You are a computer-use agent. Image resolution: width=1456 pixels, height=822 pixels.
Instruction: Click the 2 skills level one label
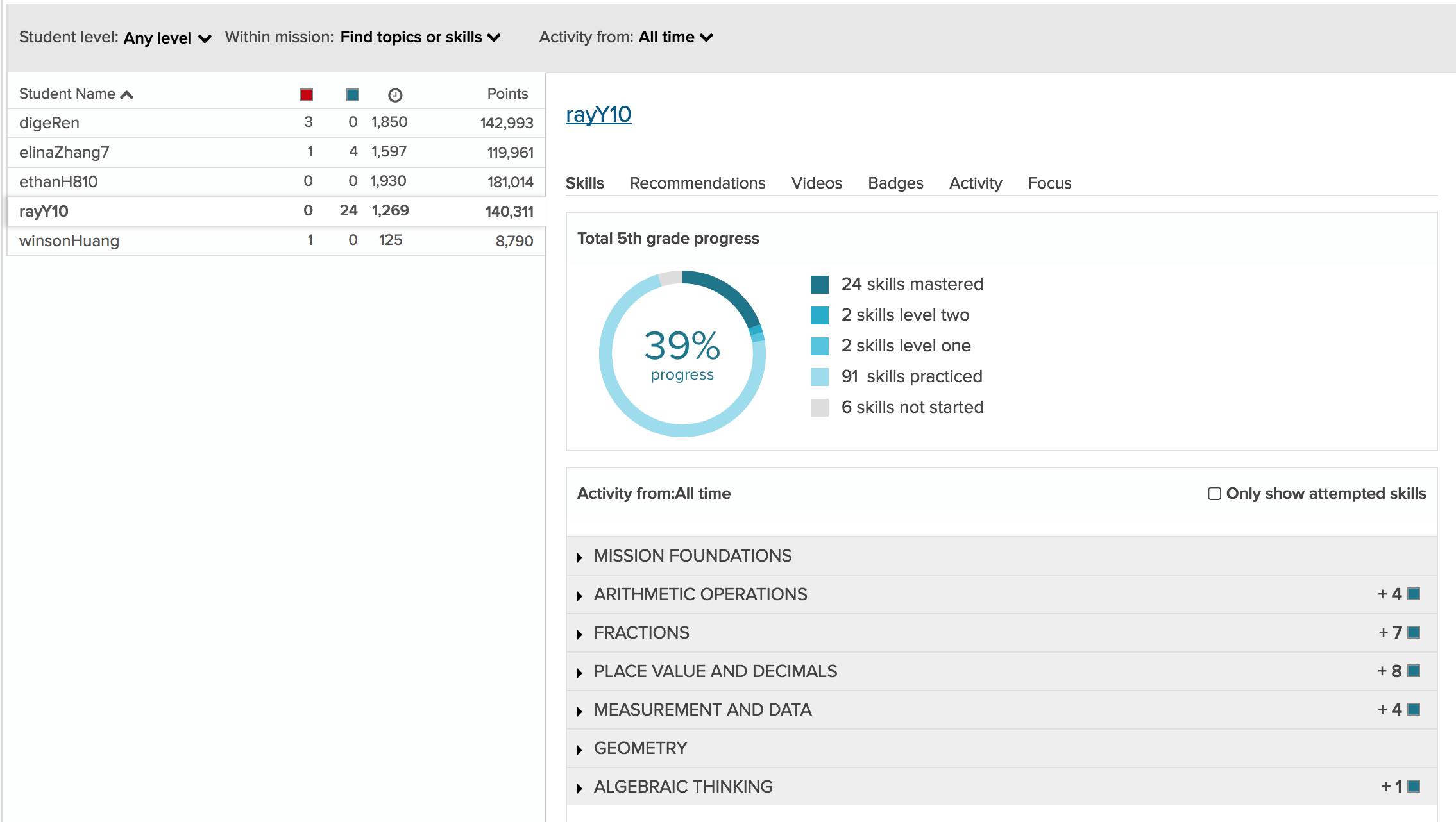[x=906, y=346]
